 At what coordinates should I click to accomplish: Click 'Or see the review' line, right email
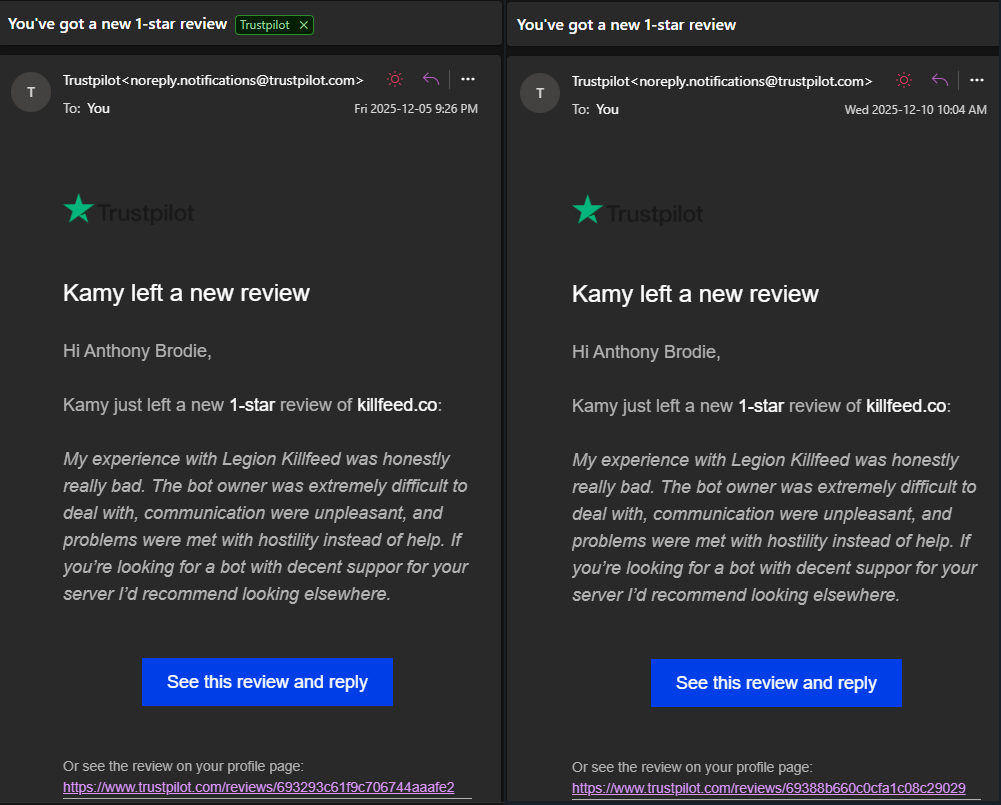692,767
